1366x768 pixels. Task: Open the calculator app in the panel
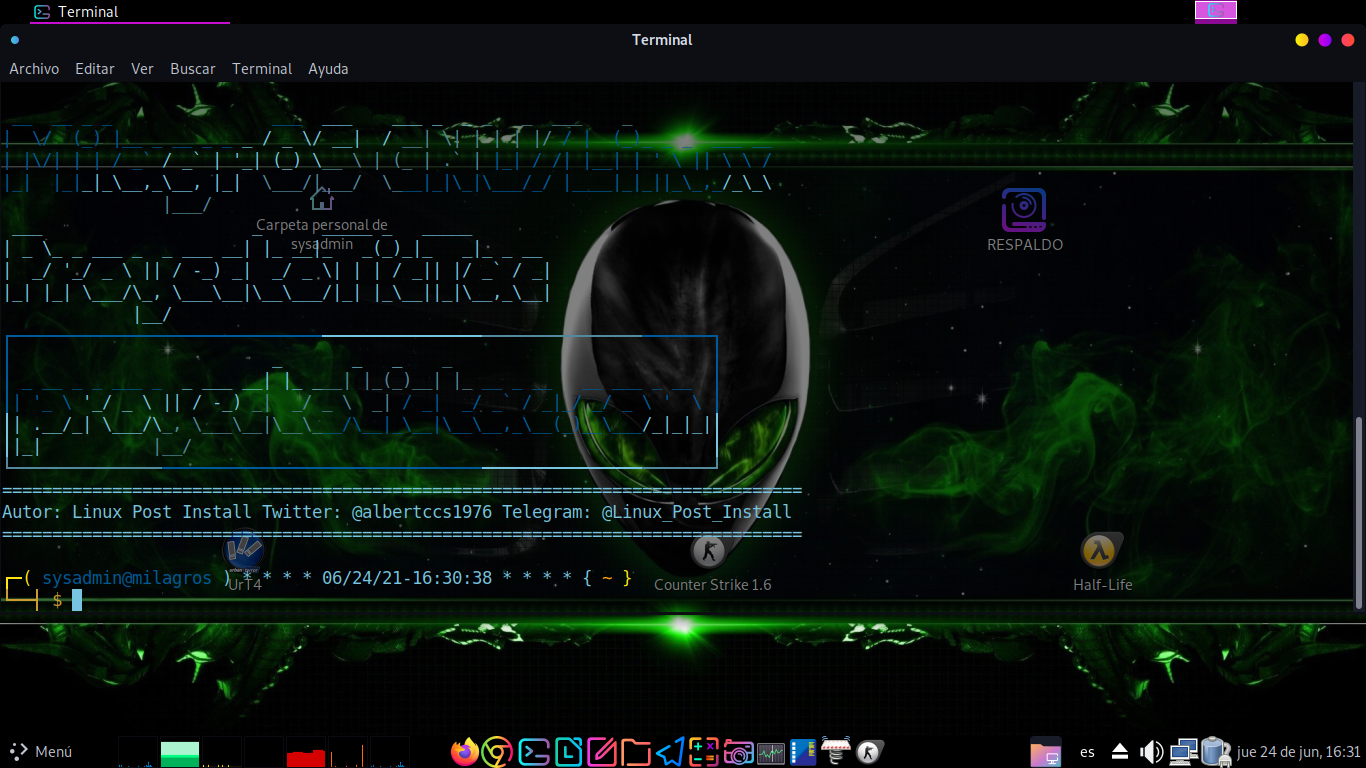[x=704, y=752]
